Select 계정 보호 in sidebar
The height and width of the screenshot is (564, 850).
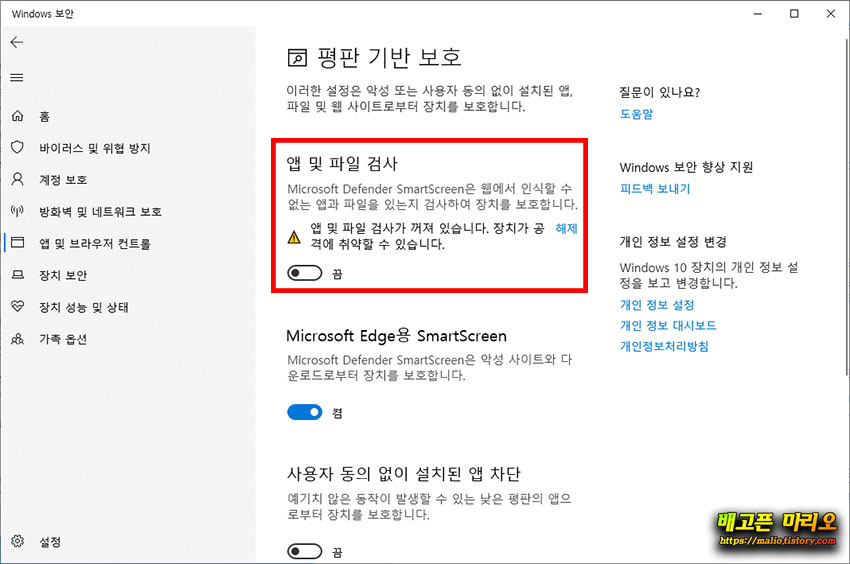[x=63, y=180]
